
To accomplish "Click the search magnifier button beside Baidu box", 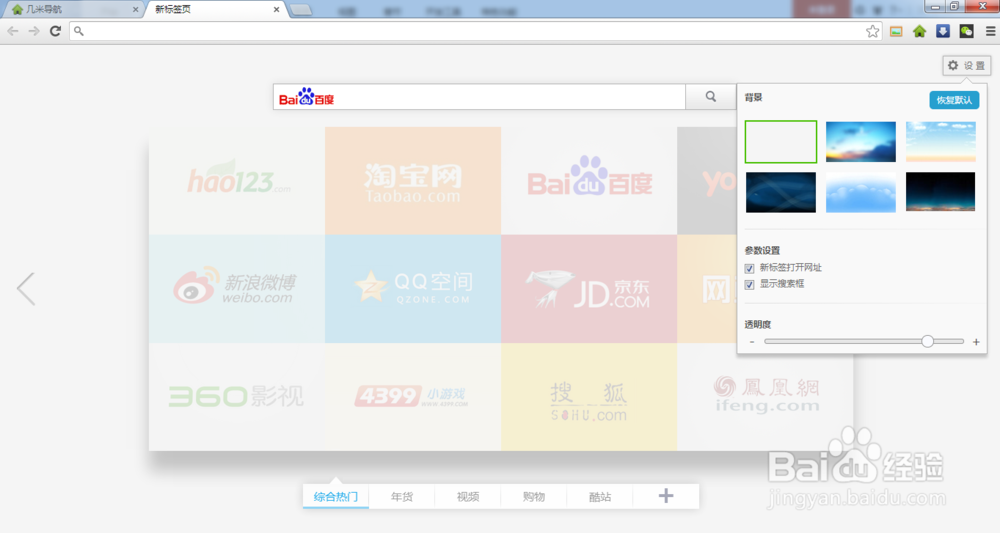I will (x=710, y=97).
